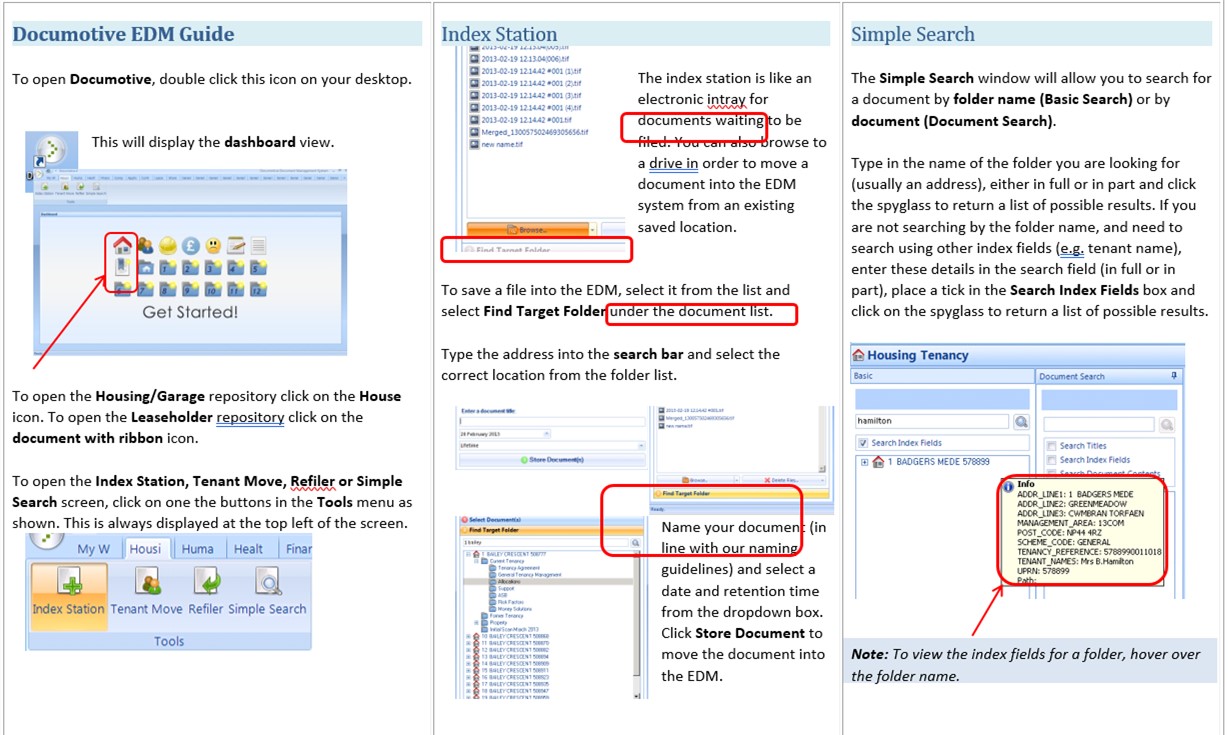The image size is (1228, 735).
Task: Click the Documotive EDM Guide heading
Action: 123,34
